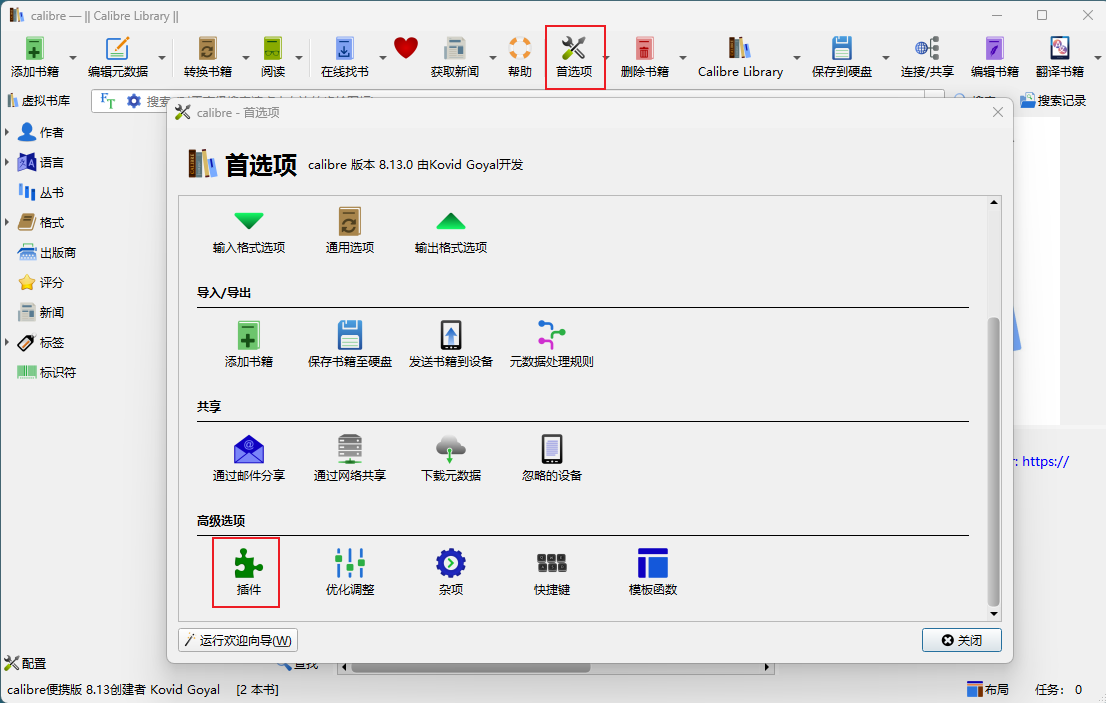1106x703 pixels.
Task: Click 获取新闻 toolbar button
Action: (455, 57)
